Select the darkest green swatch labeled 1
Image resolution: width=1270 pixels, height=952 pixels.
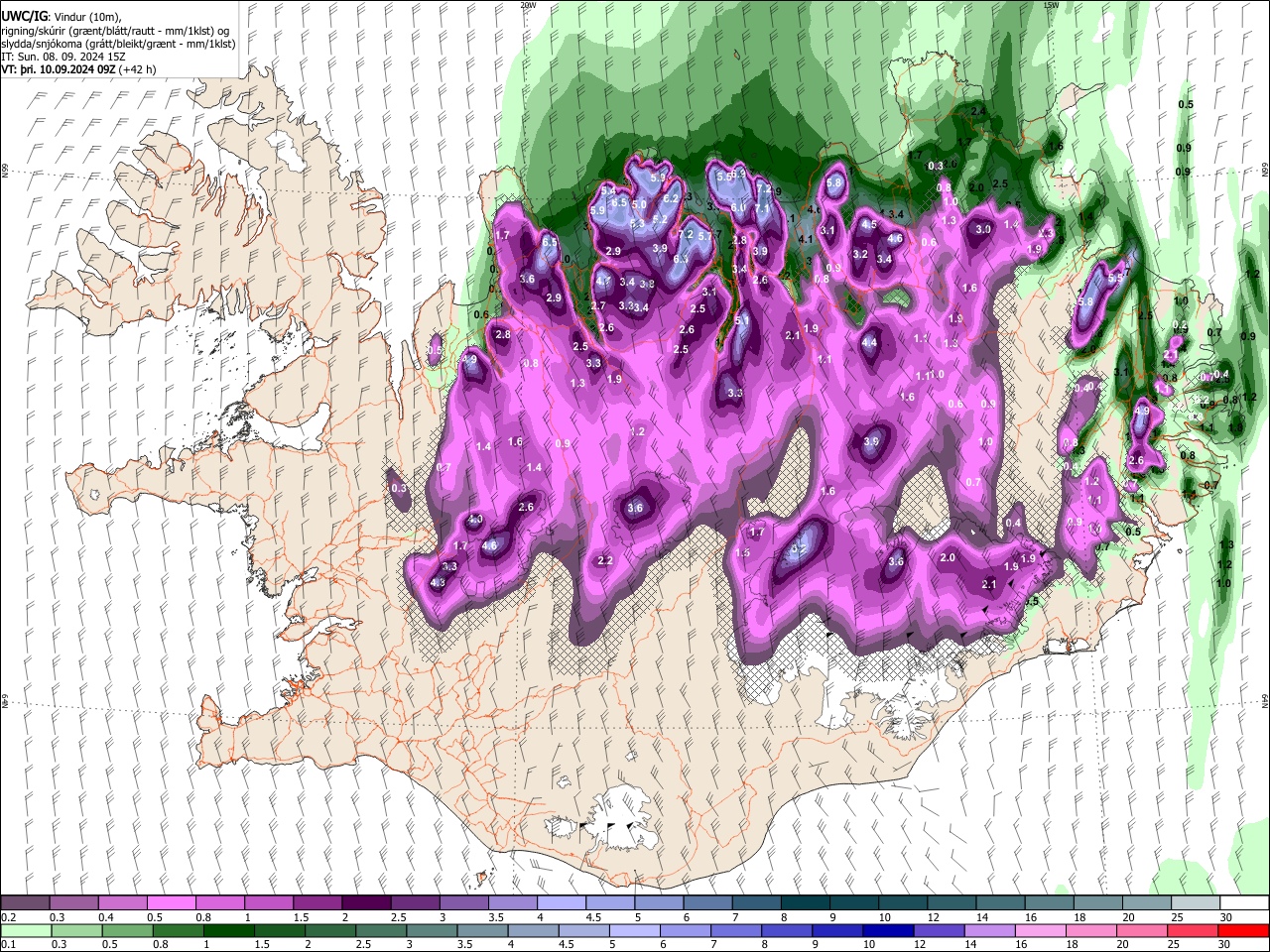(228, 930)
